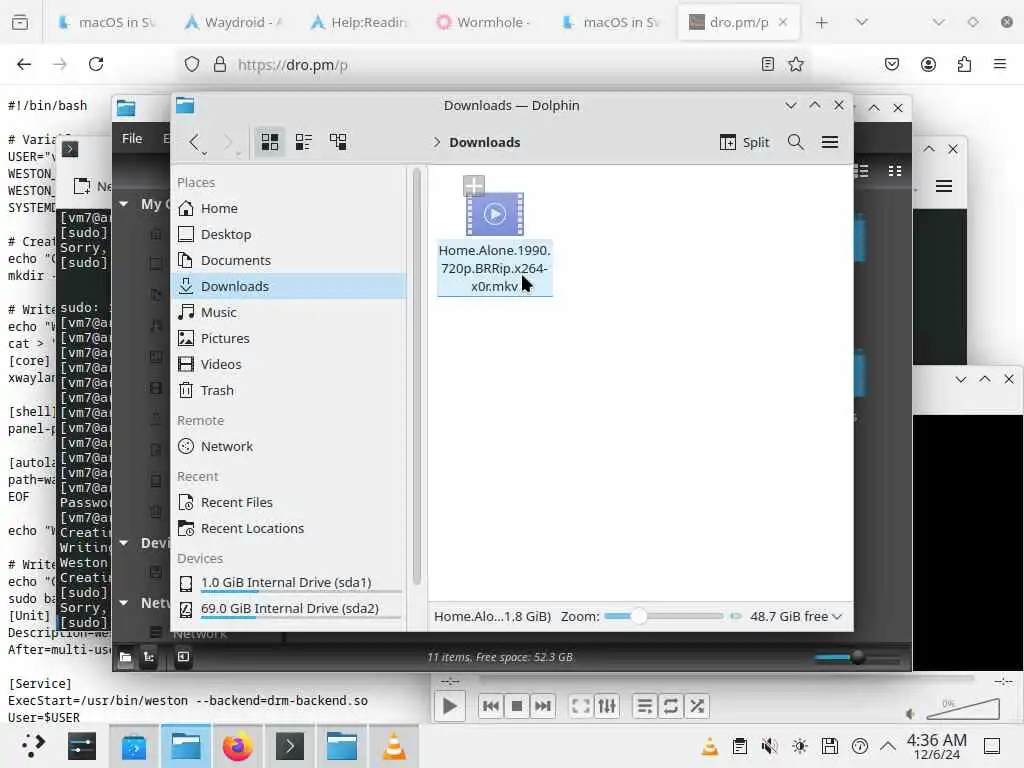1024x768 pixels.
Task: Mute VLC using speaker icon
Action: (910, 714)
